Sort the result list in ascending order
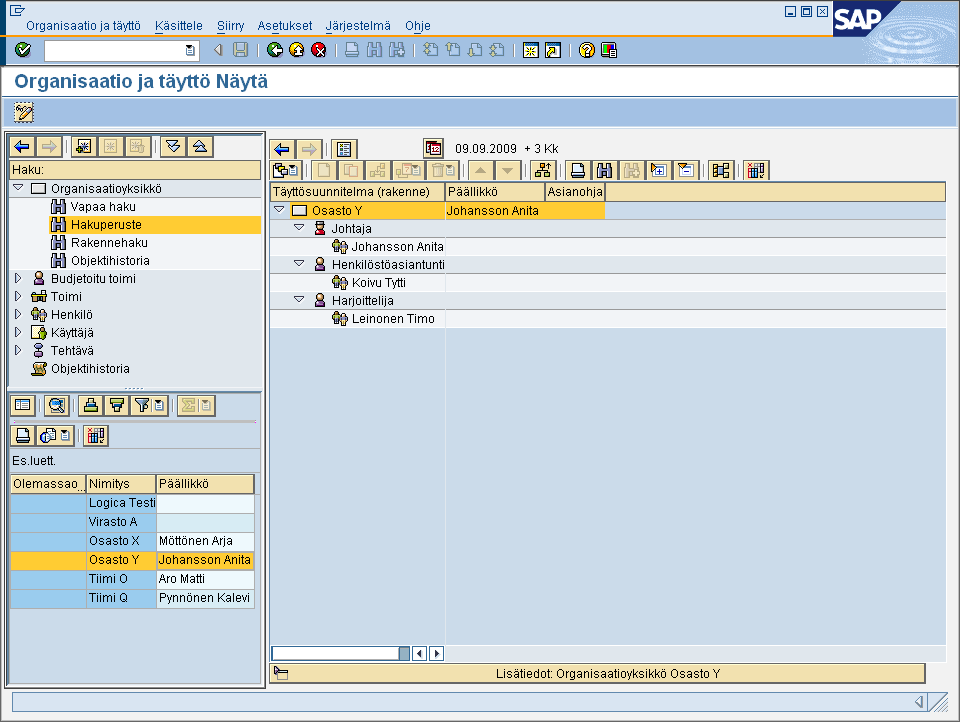This screenshot has width=960, height=722. tap(91, 405)
